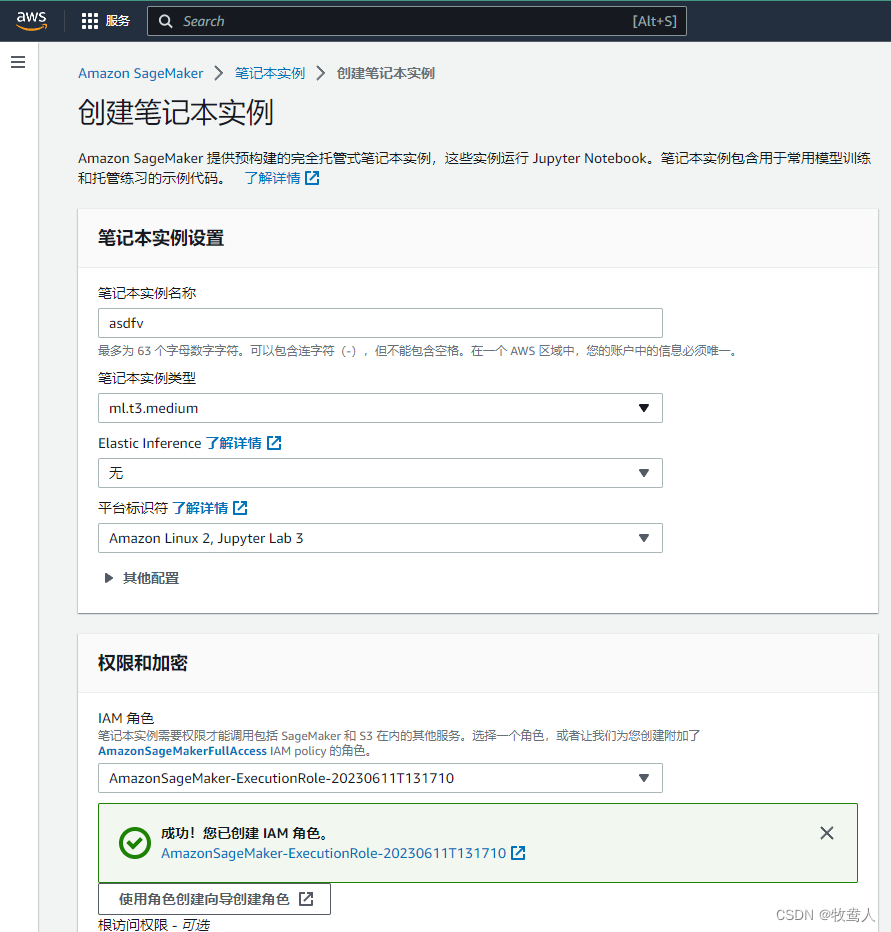
Task: Click external link icon beside Elastic Inference 了解详情
Action: [x=274, y=443]
